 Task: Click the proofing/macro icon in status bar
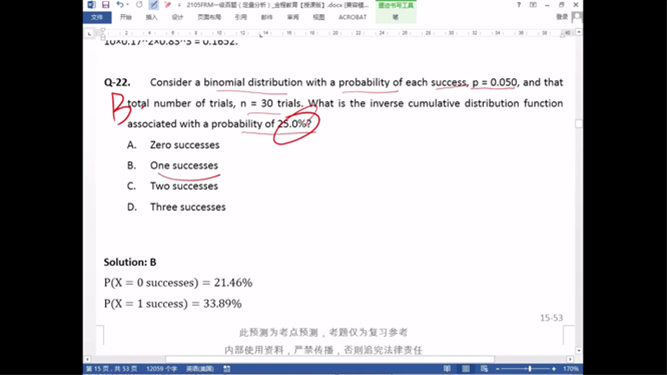click(227, 369)
